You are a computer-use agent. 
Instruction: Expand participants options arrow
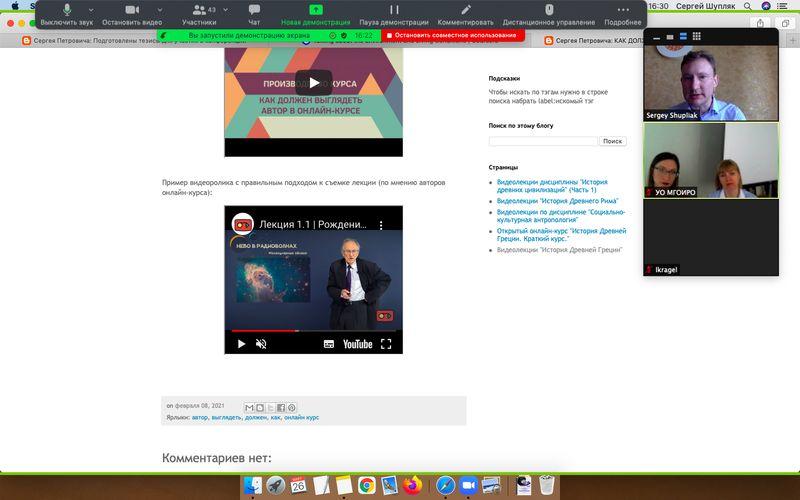point(226,10)
